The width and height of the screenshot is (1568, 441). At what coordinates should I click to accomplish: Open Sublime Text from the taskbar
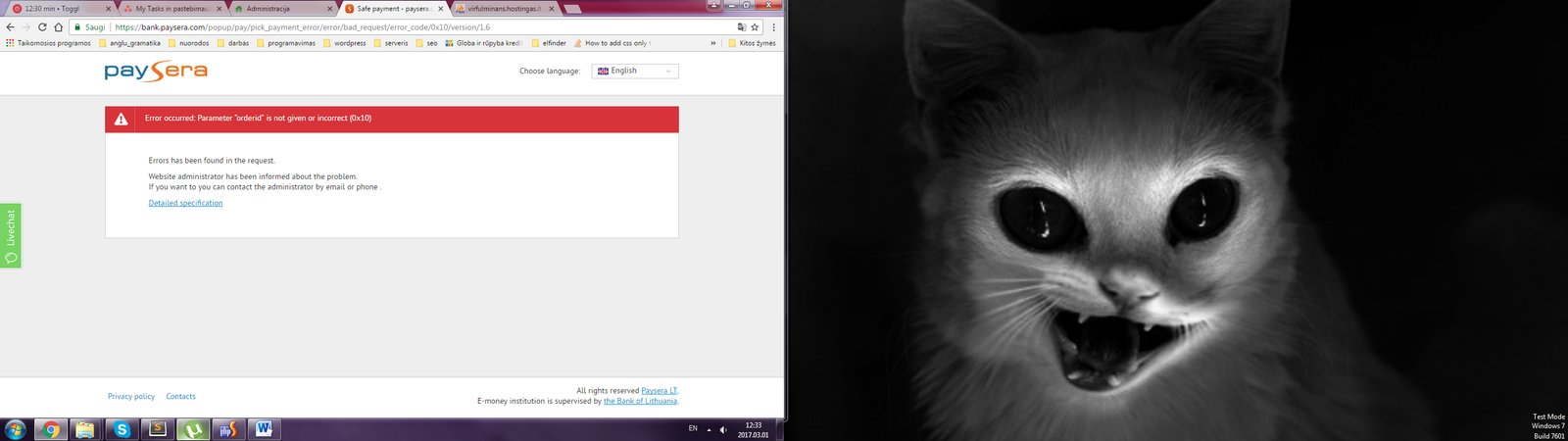[157, 429]
